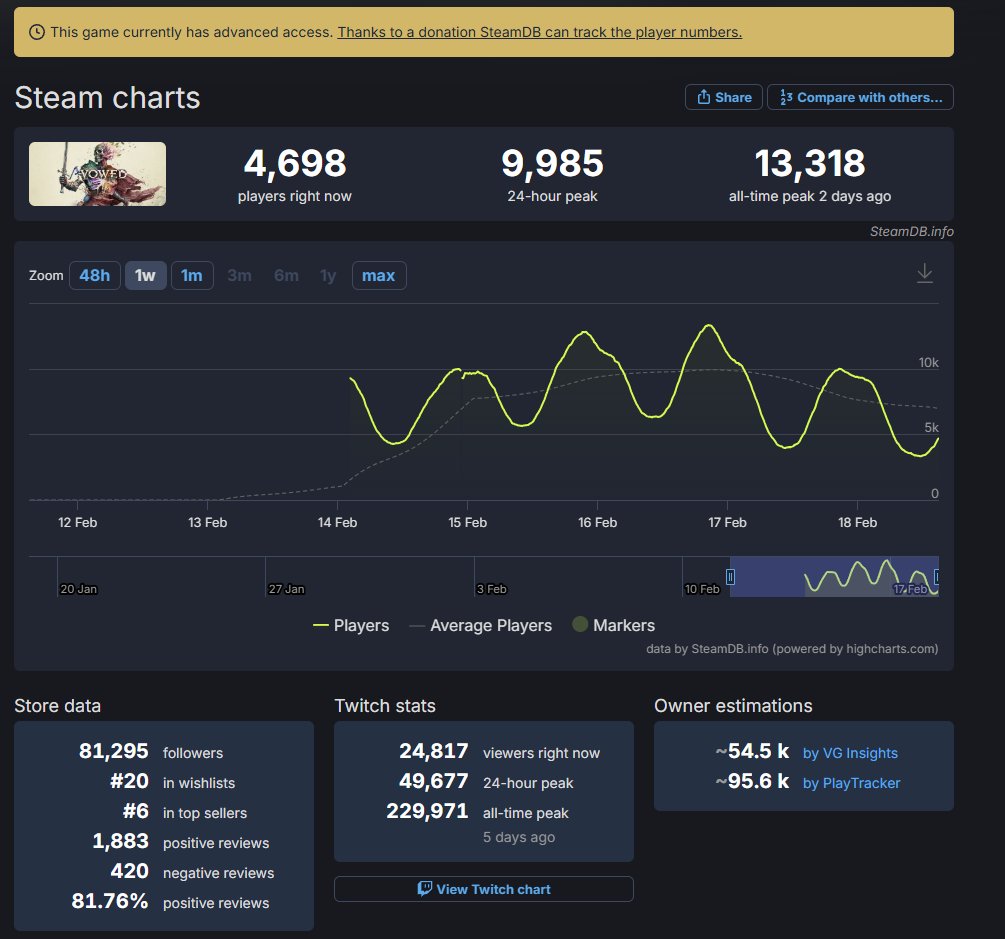
Task: Click the highlighted navigator selection window
Action: [833, 576]
